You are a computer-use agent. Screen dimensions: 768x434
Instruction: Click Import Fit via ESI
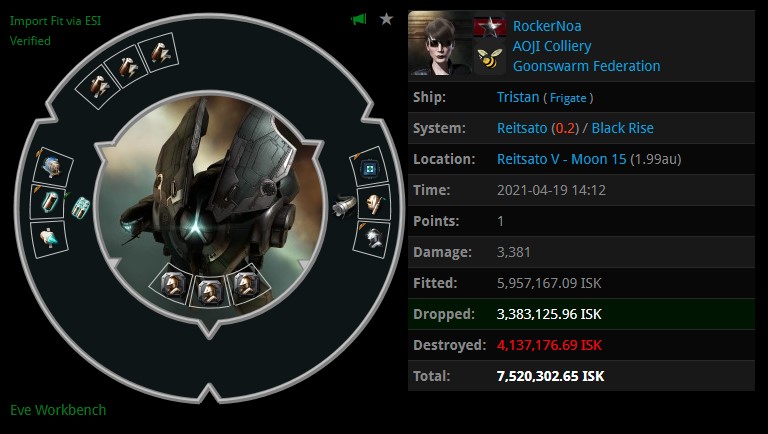[x=55, y=21]
